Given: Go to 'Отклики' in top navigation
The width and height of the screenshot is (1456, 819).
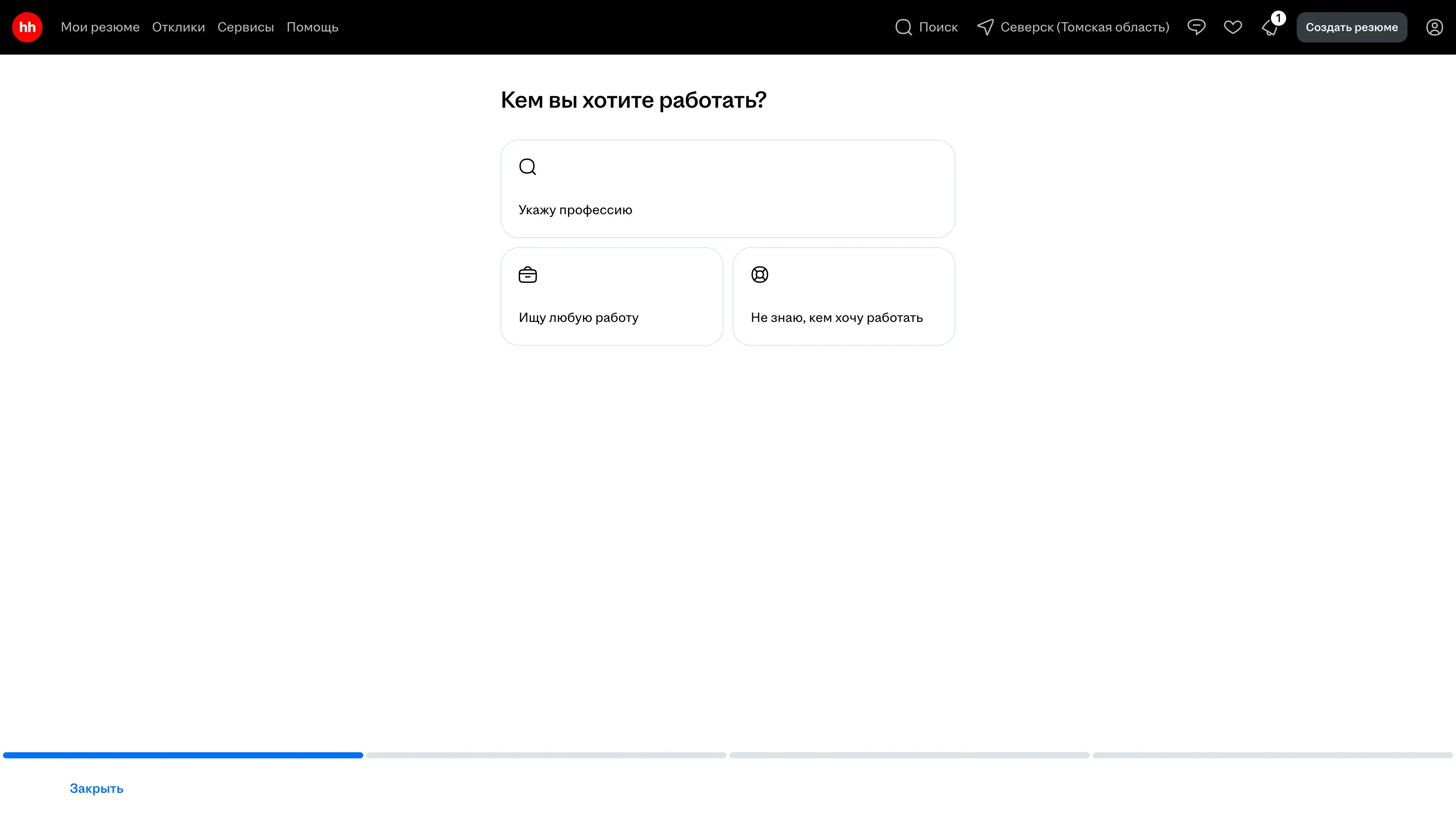Looking at the screenshot, I should (x=178, y=27).
